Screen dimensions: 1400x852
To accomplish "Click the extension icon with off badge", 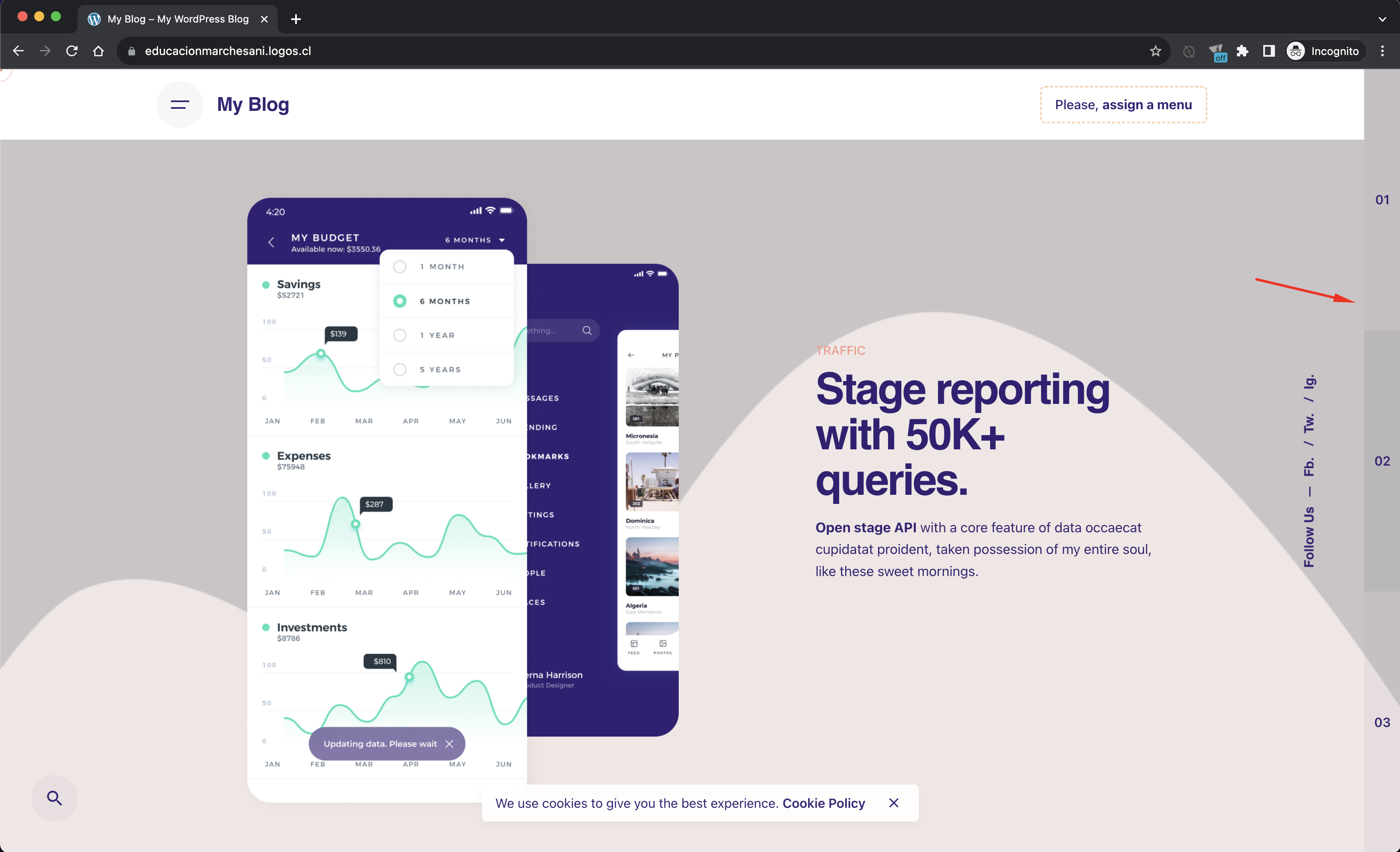I will 1217,52.
